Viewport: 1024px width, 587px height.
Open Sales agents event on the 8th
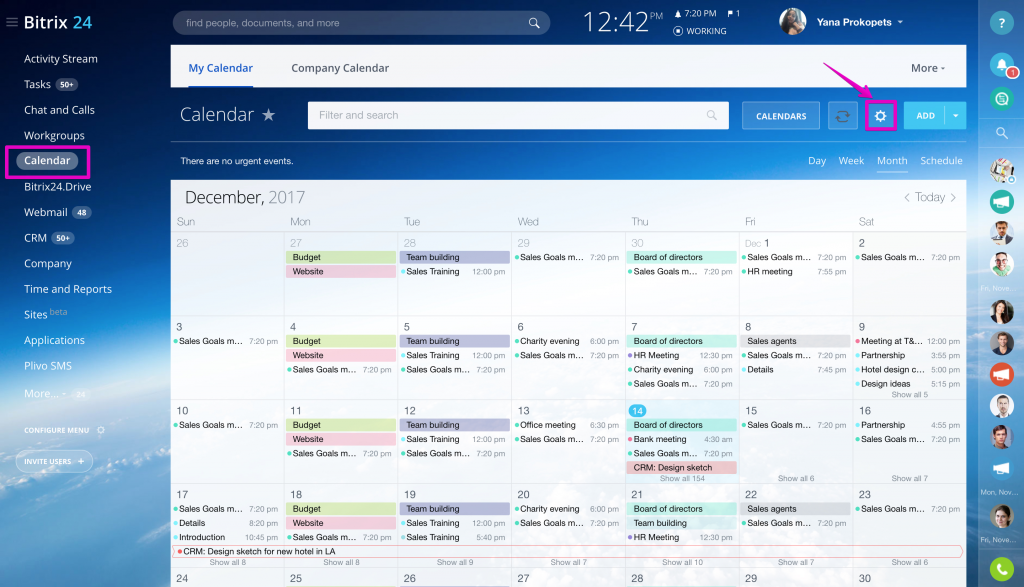[795, 341]
